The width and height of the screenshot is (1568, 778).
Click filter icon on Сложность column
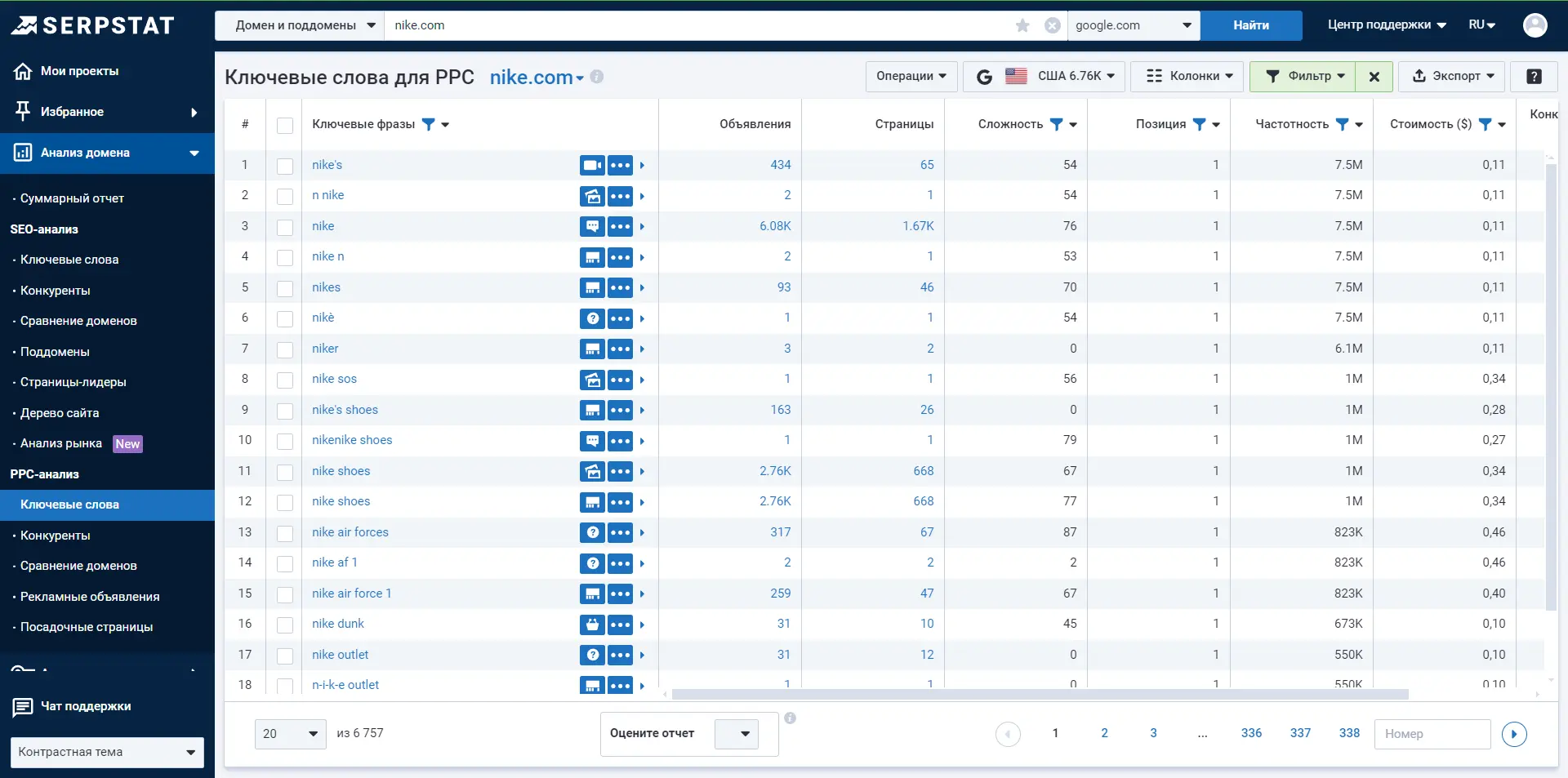[1056, 124]
